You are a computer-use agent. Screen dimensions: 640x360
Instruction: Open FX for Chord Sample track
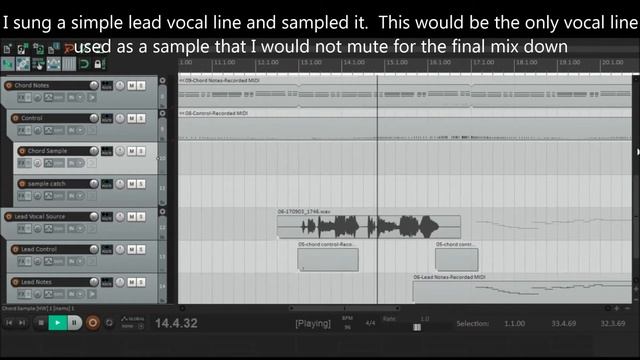pyautogui.click(x=21, y=163)
